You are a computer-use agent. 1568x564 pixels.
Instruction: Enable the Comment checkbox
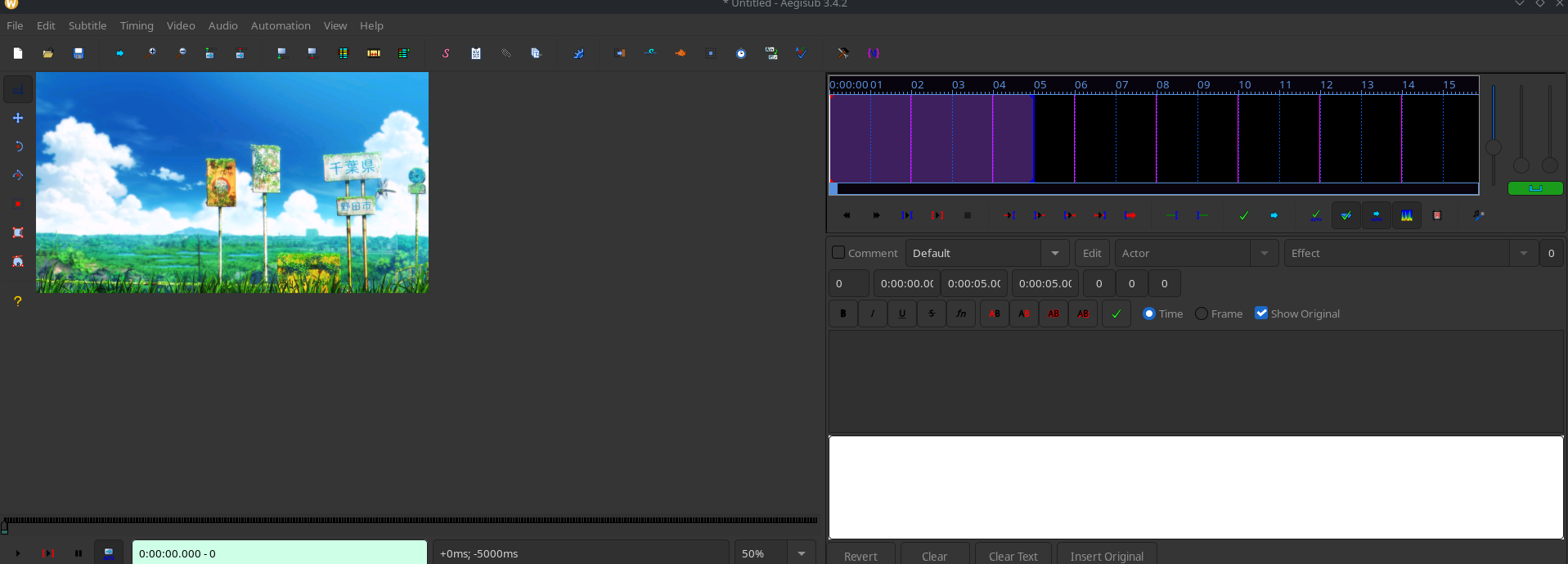pyautogui.click(x=838, y=253)
